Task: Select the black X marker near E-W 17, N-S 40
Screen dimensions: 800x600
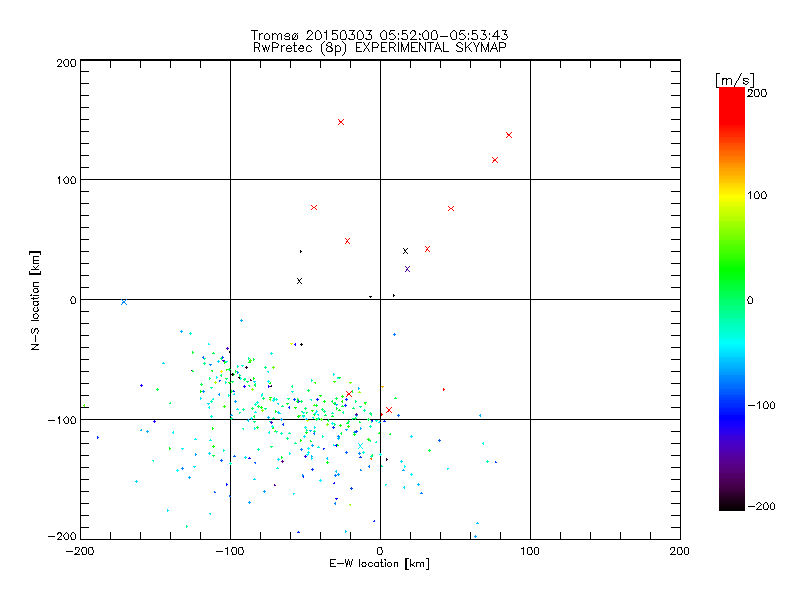Action: point(405,251)
